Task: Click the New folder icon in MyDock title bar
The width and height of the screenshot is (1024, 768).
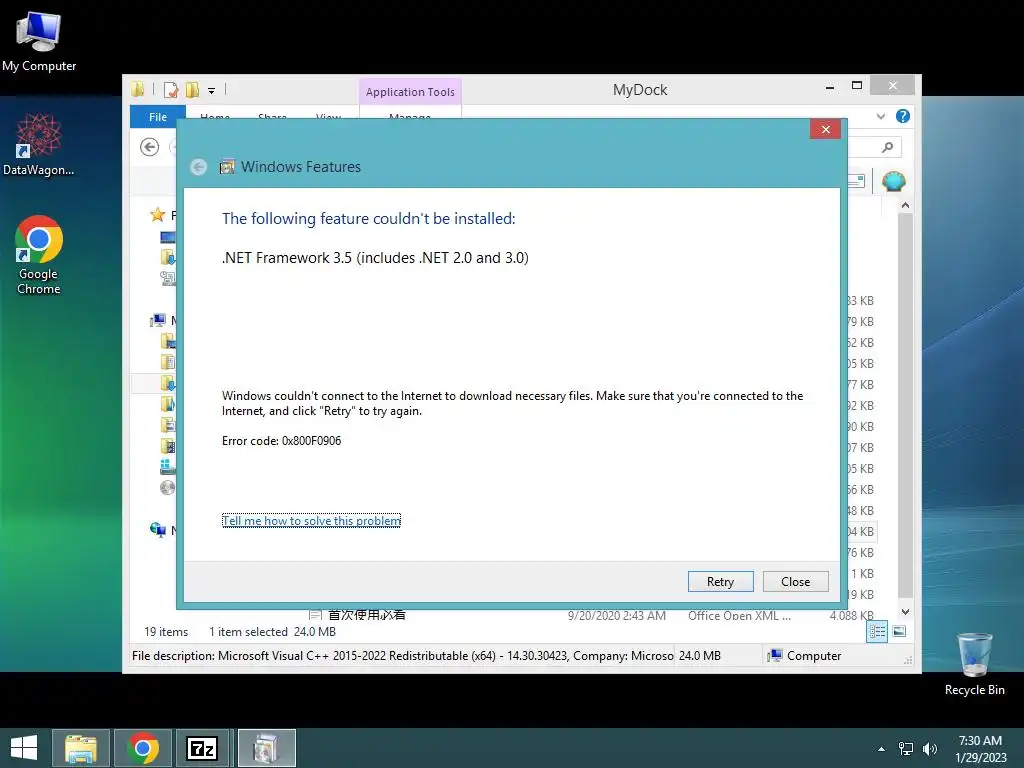Action: pos(193,89)
